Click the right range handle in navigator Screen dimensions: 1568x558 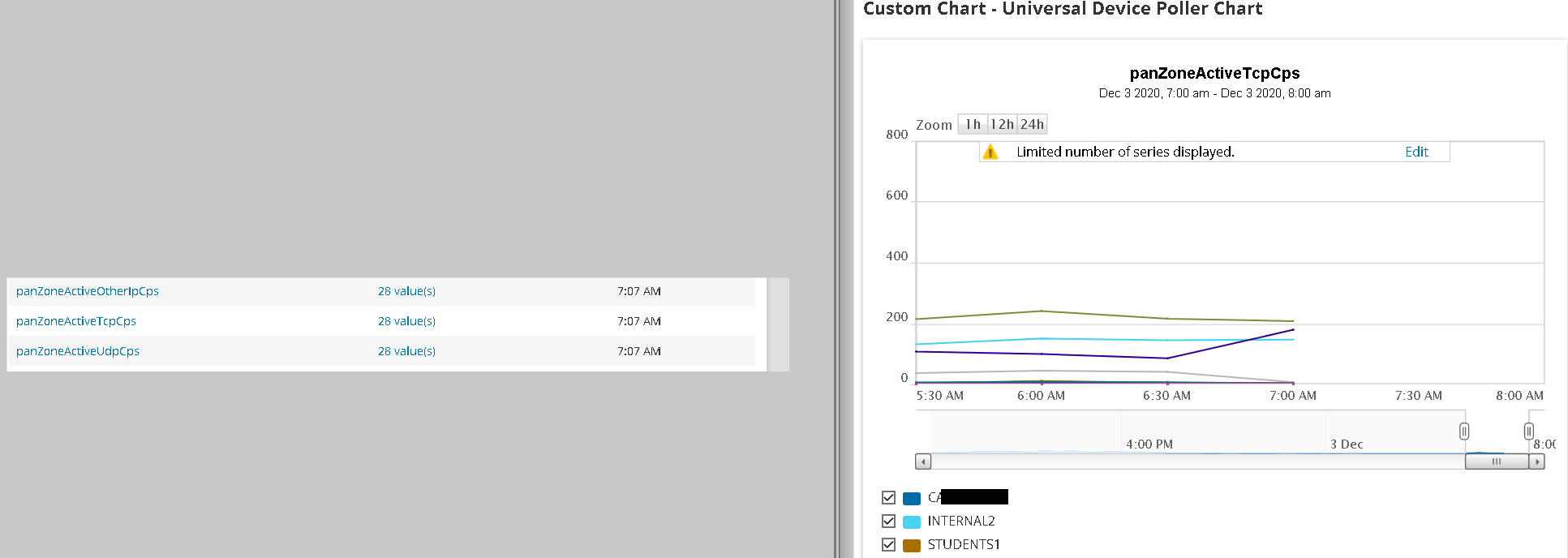tap(1528, 431)
